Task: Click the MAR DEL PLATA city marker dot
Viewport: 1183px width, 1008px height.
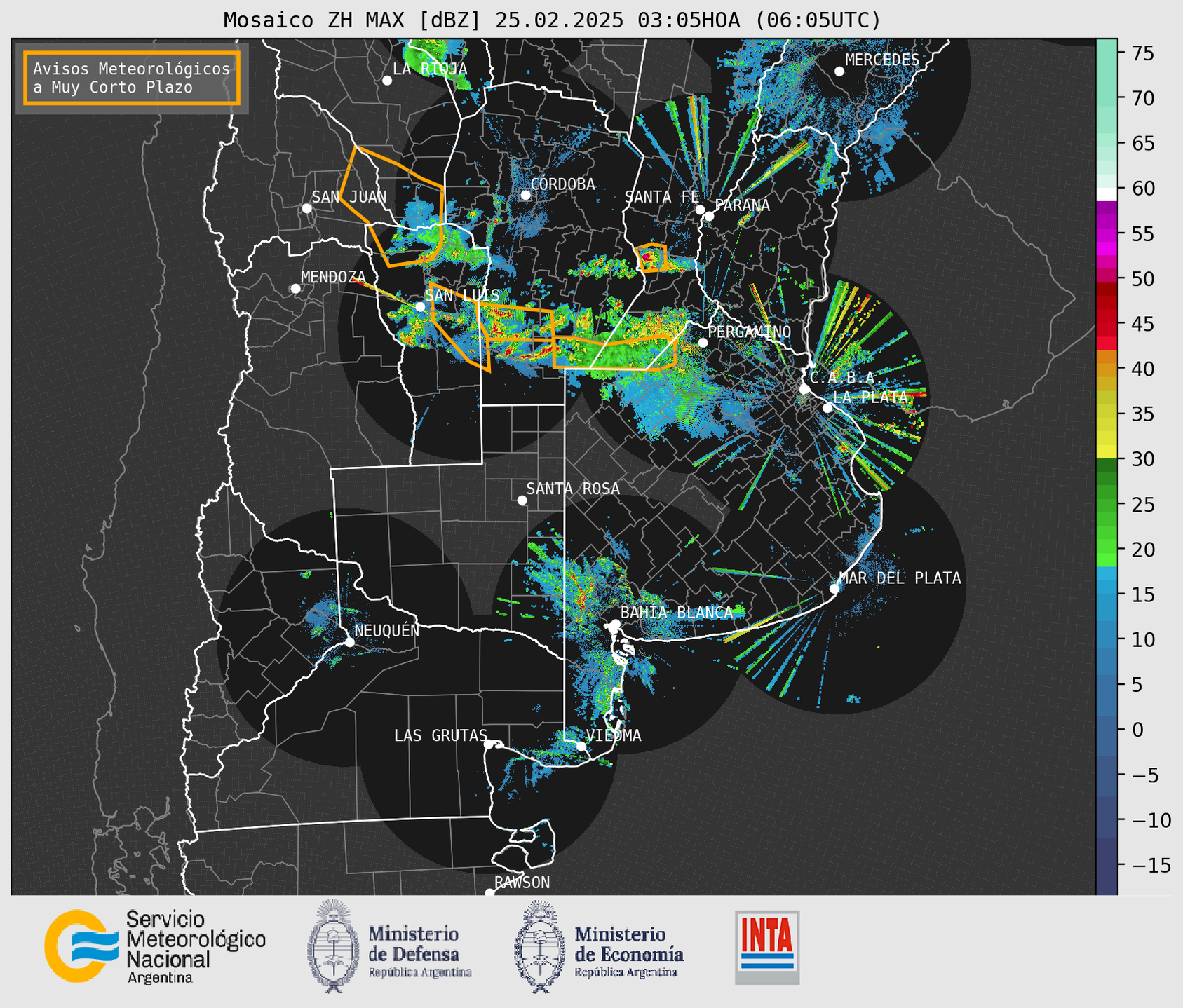Action: 834,589
